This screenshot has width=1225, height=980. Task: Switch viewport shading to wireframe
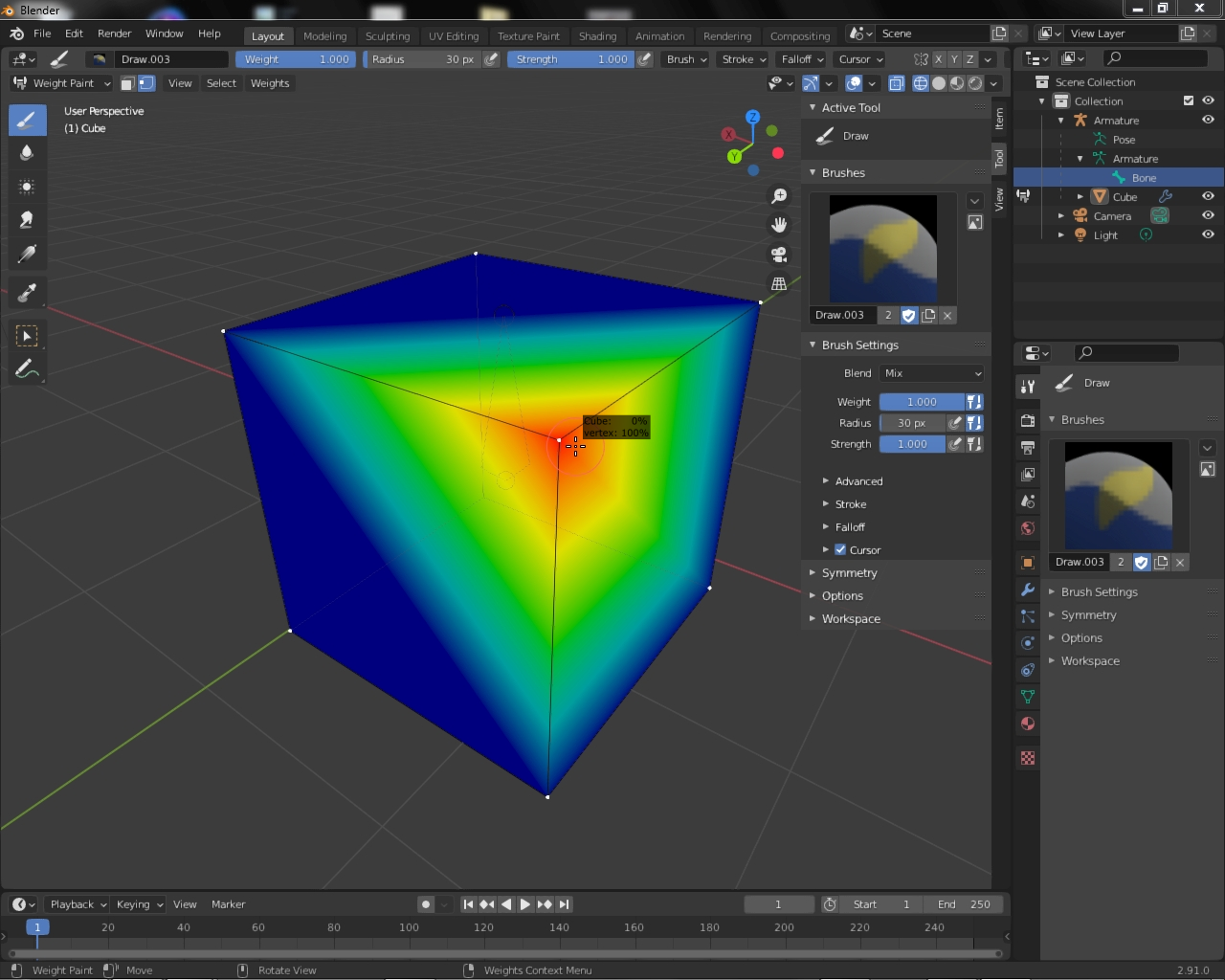pos(921,83)
